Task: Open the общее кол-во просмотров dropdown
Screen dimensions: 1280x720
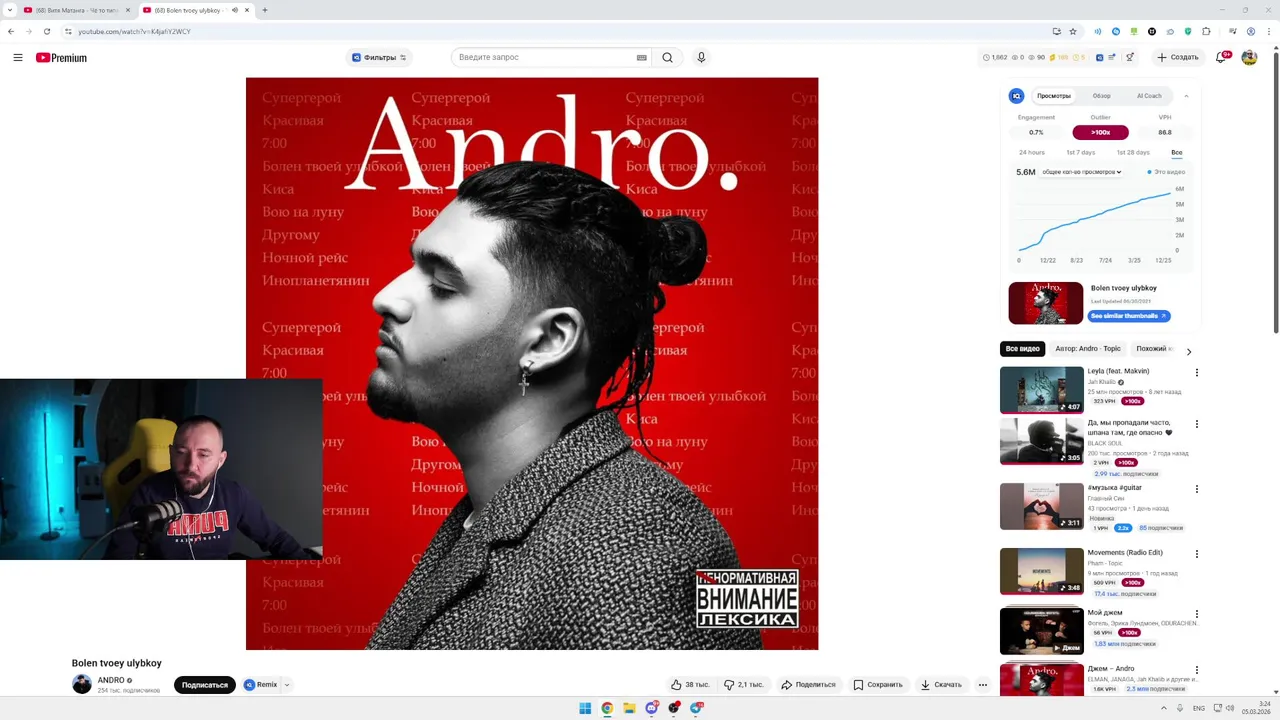Action: click(x=1081, y=172)
